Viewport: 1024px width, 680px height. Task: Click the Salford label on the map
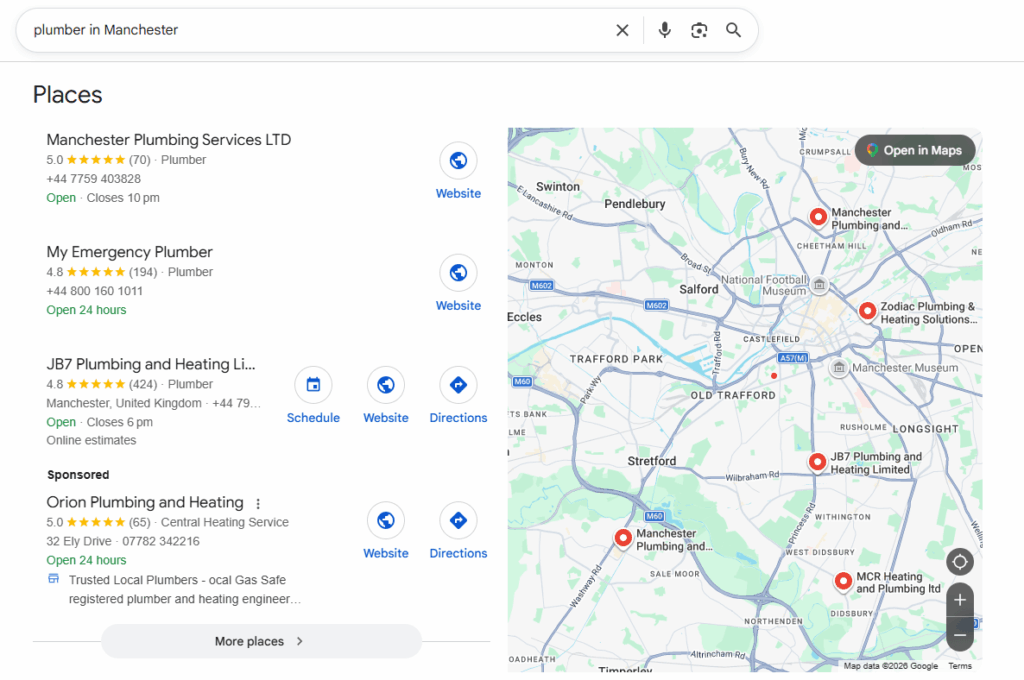(x=698, y=289)
